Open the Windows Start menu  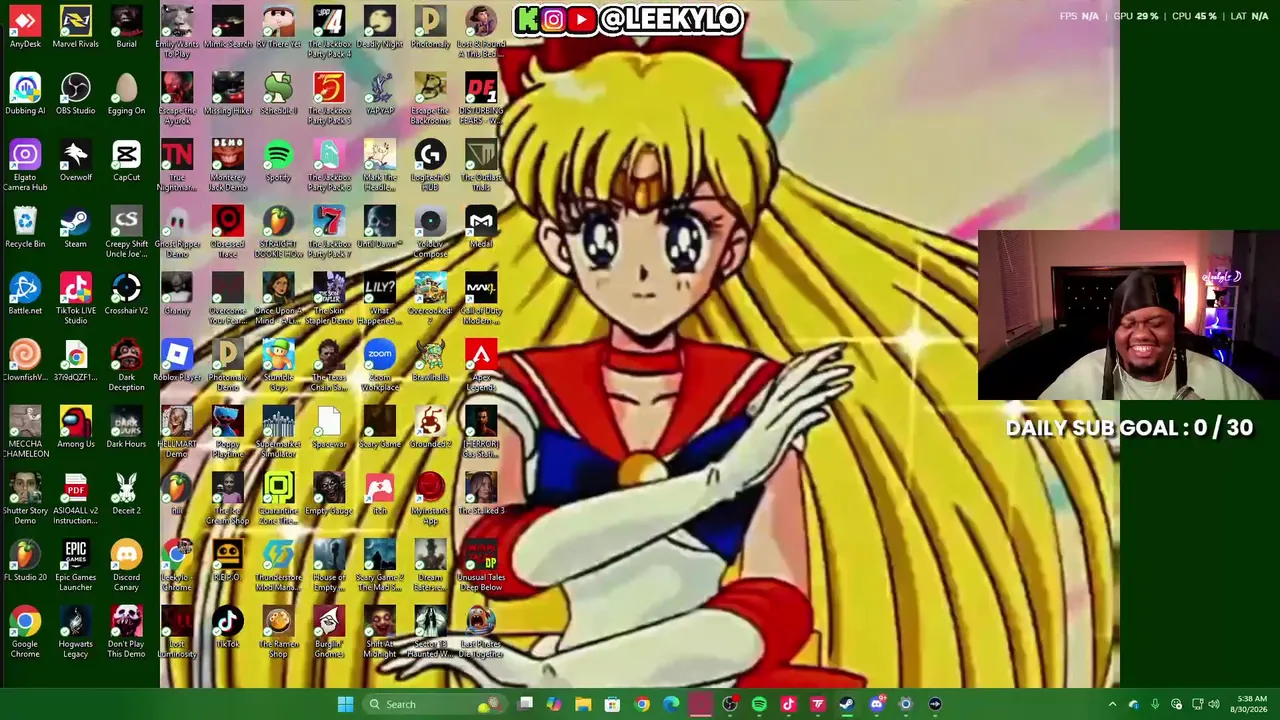point(345,704)
